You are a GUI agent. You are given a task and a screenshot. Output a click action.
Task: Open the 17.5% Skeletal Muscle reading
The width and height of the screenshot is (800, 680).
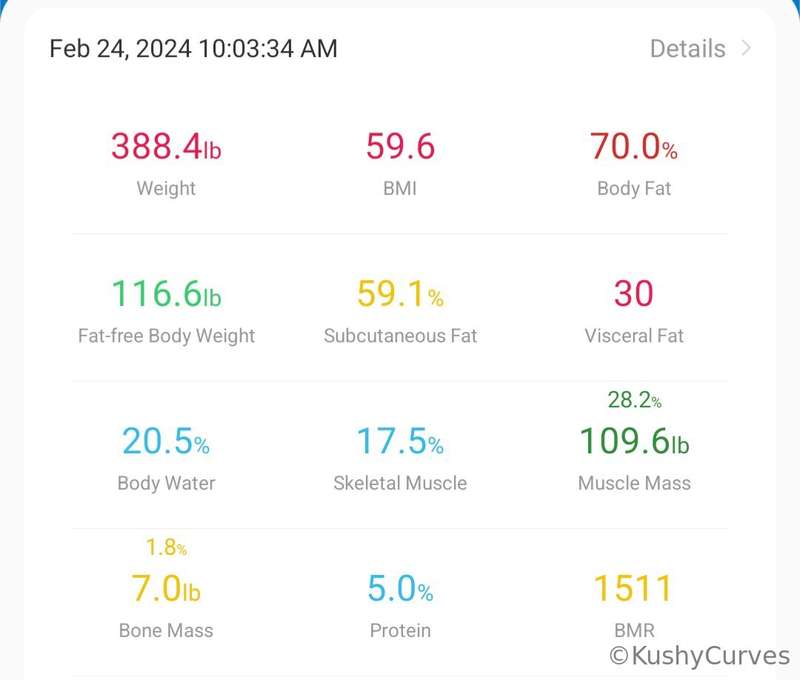point(400,458)
